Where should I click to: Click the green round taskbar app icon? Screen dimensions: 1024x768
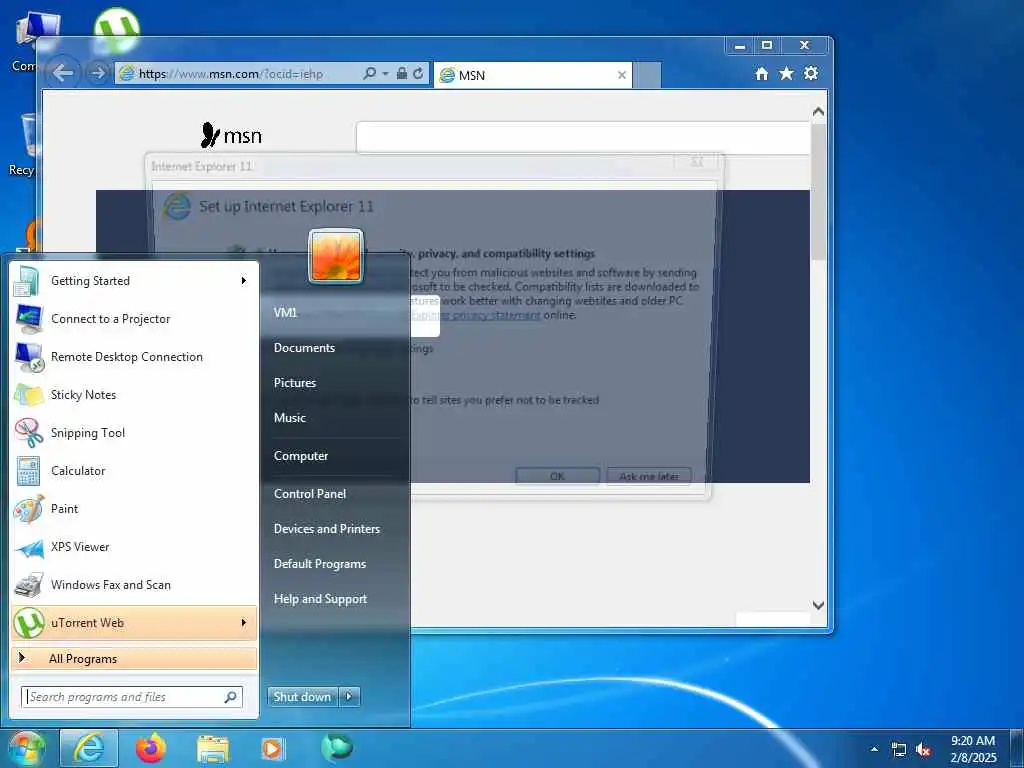tap(337, 747)
